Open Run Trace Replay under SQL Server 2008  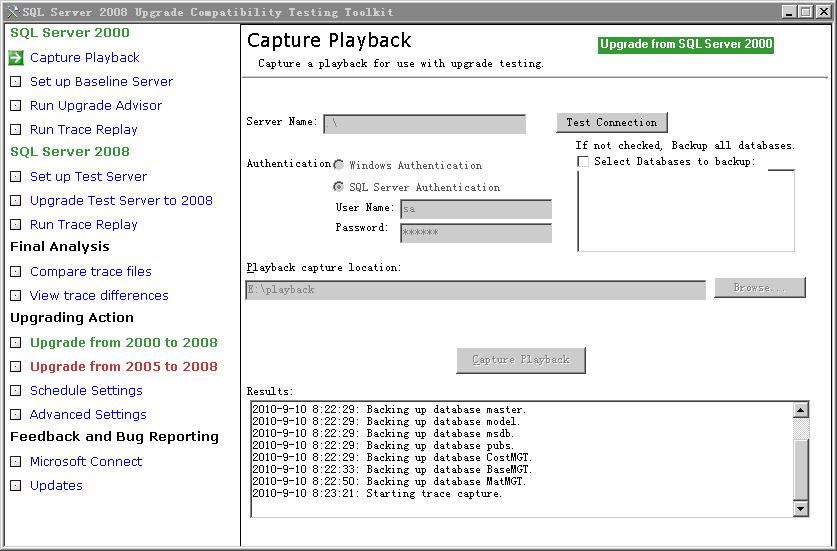tap(84, 225)
